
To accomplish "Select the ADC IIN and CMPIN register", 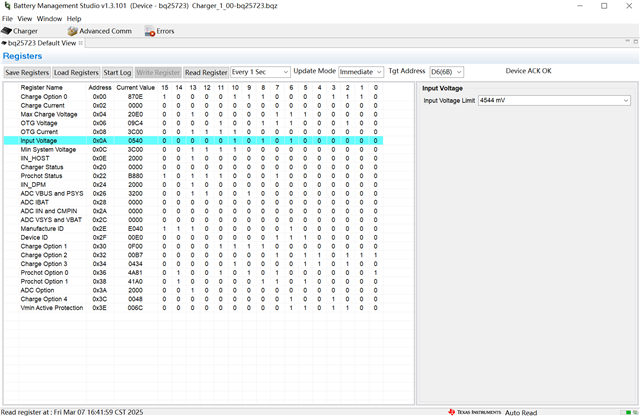I will 193,211.
